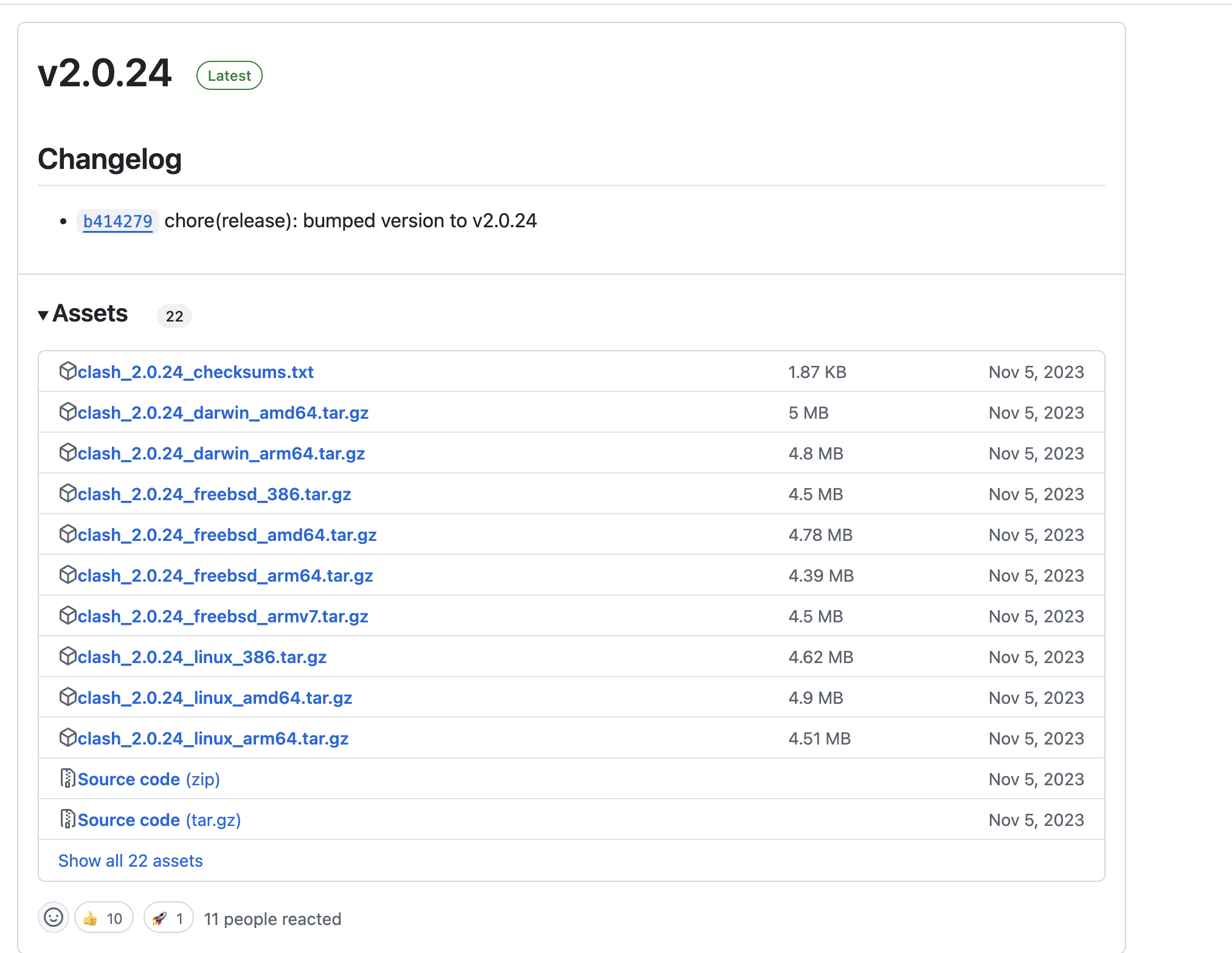Click package icon beside checksums.txt asset
Screen dimensions: 1232x953
[67, 371]
